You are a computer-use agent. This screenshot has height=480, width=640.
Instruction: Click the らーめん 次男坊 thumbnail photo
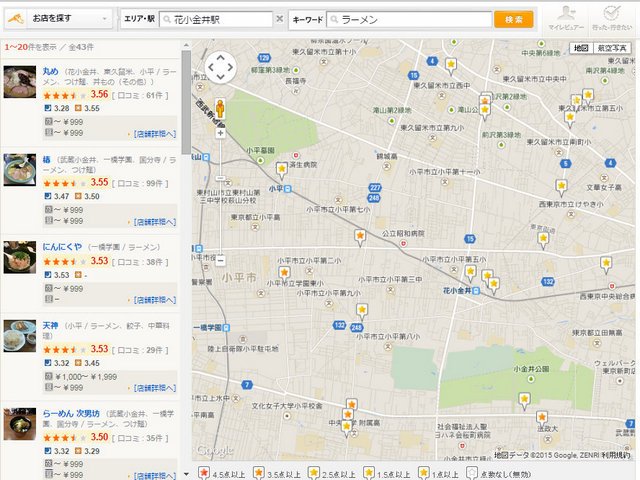(x=20, y=424)
